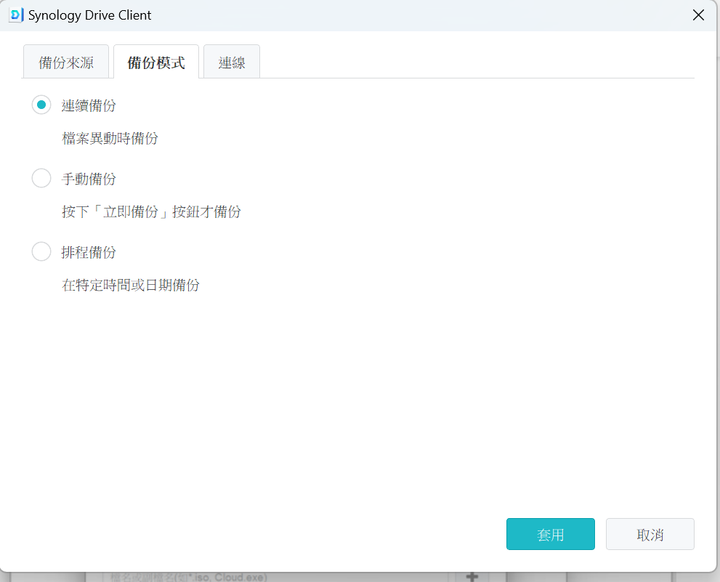Click the 取消 button
720x582 pixels.
650,534
